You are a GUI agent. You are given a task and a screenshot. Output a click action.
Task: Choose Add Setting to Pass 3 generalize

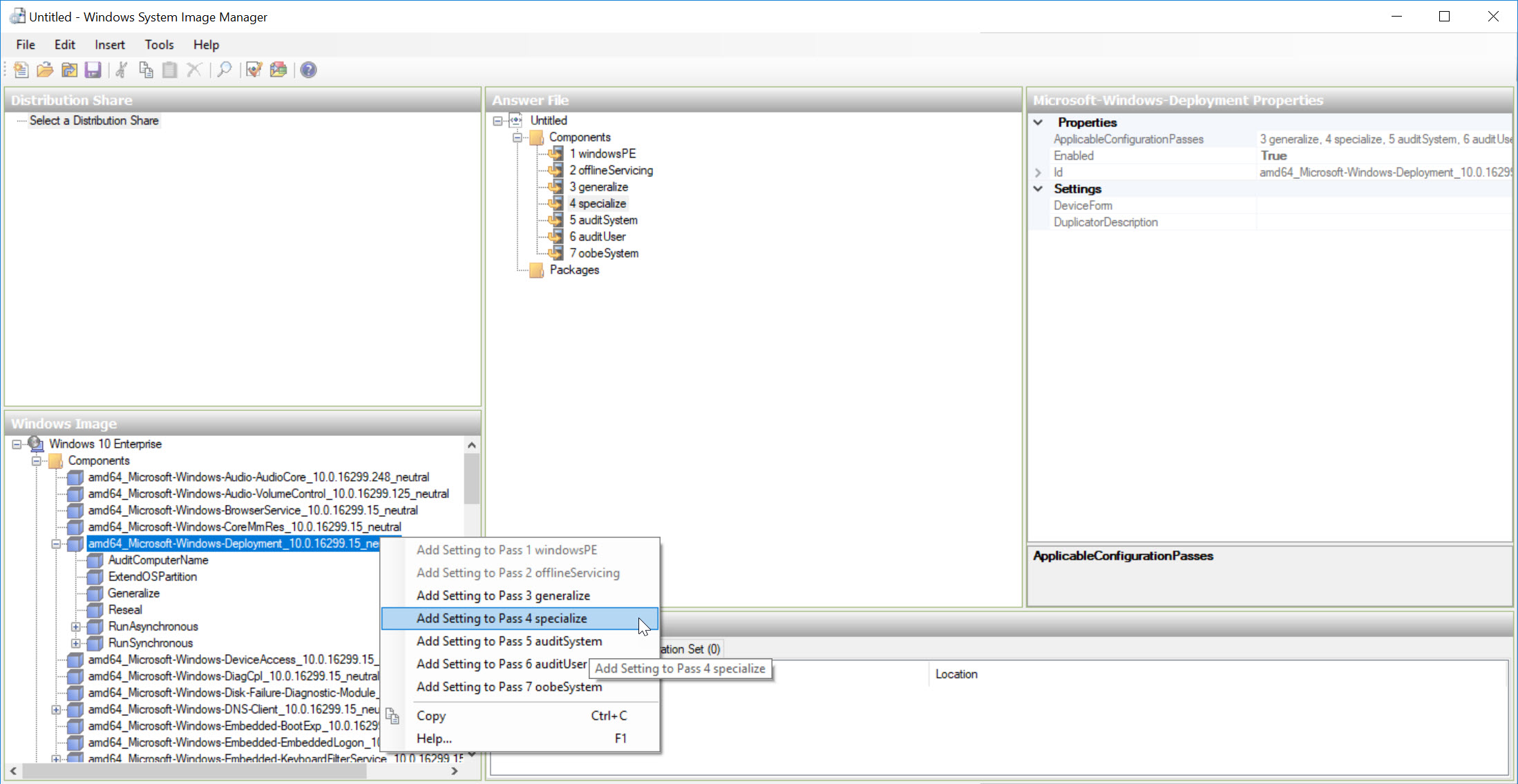(520, 595)
